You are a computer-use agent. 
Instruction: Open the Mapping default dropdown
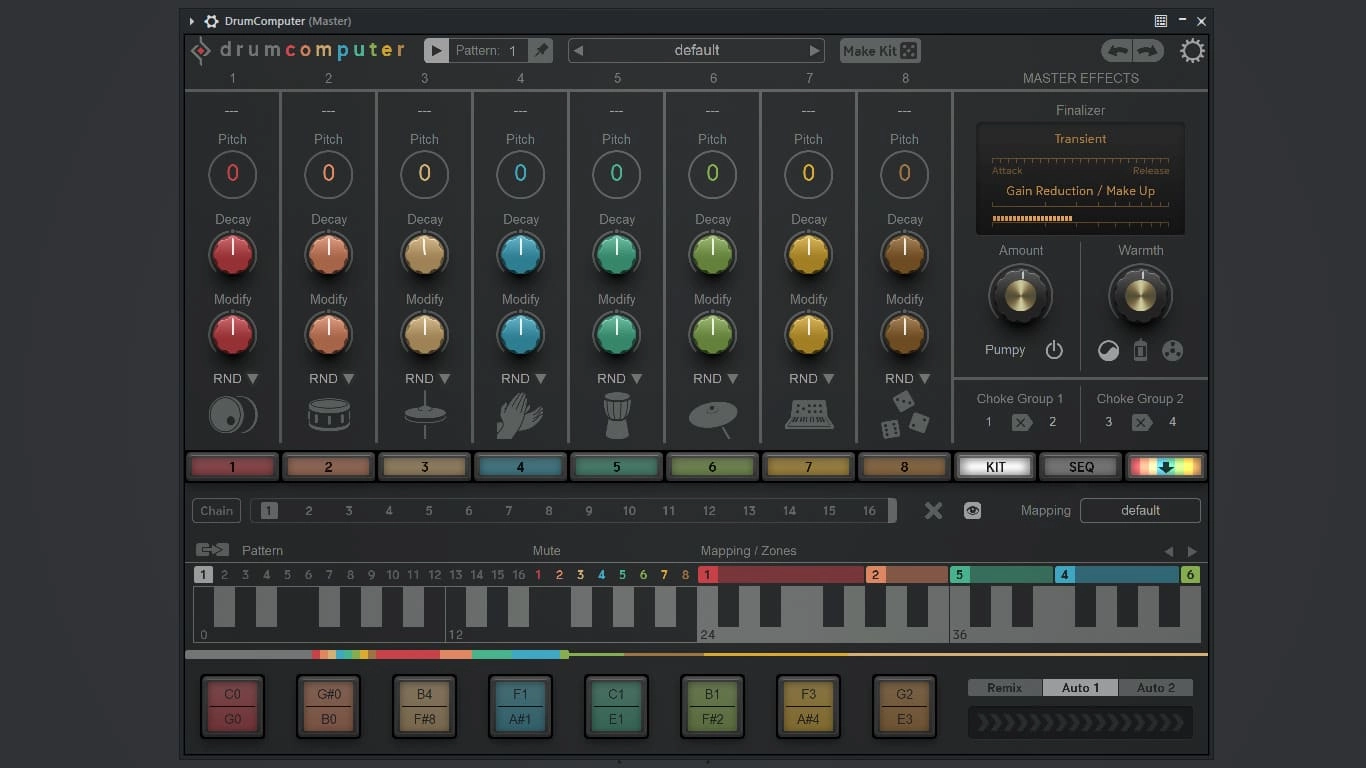click(x=1140, y=511)
